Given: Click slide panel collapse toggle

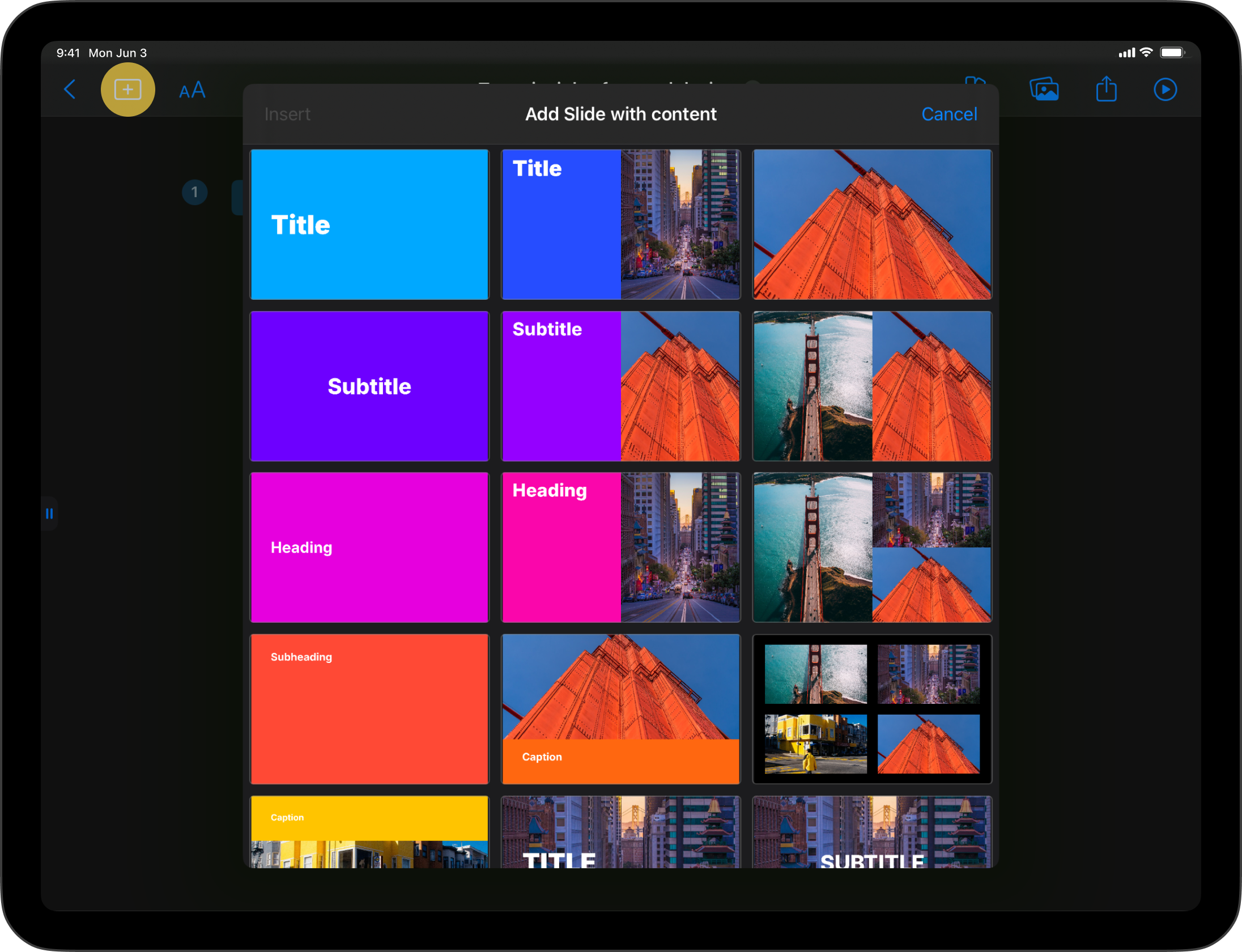Looking at the screenshot, I should (x=49, y=513).
